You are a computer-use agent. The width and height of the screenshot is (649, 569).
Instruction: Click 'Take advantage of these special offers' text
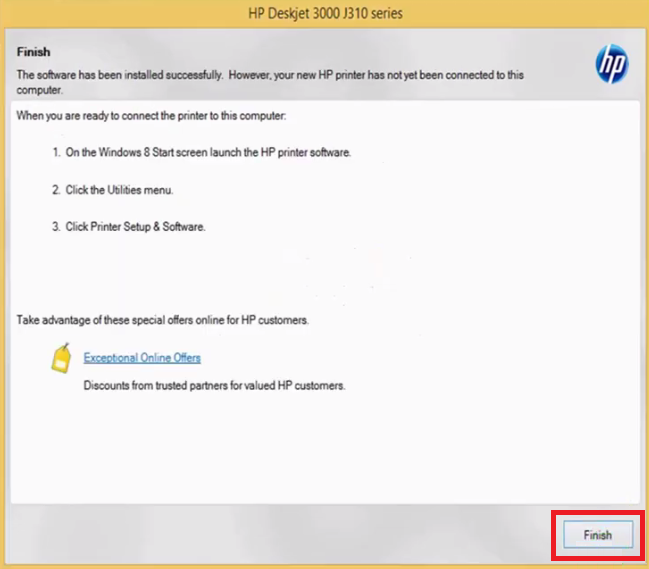coord(163,320)
